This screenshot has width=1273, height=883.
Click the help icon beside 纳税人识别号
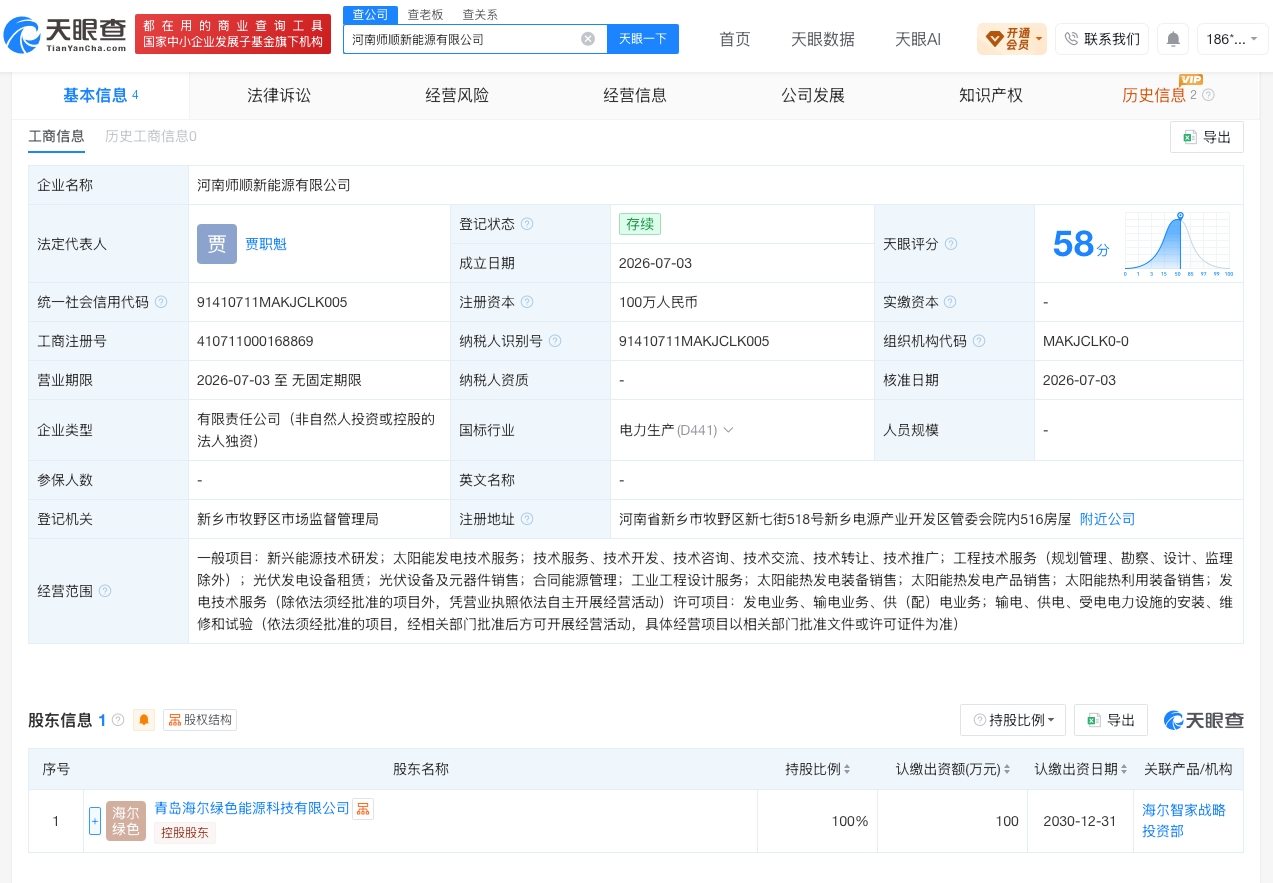555,341
